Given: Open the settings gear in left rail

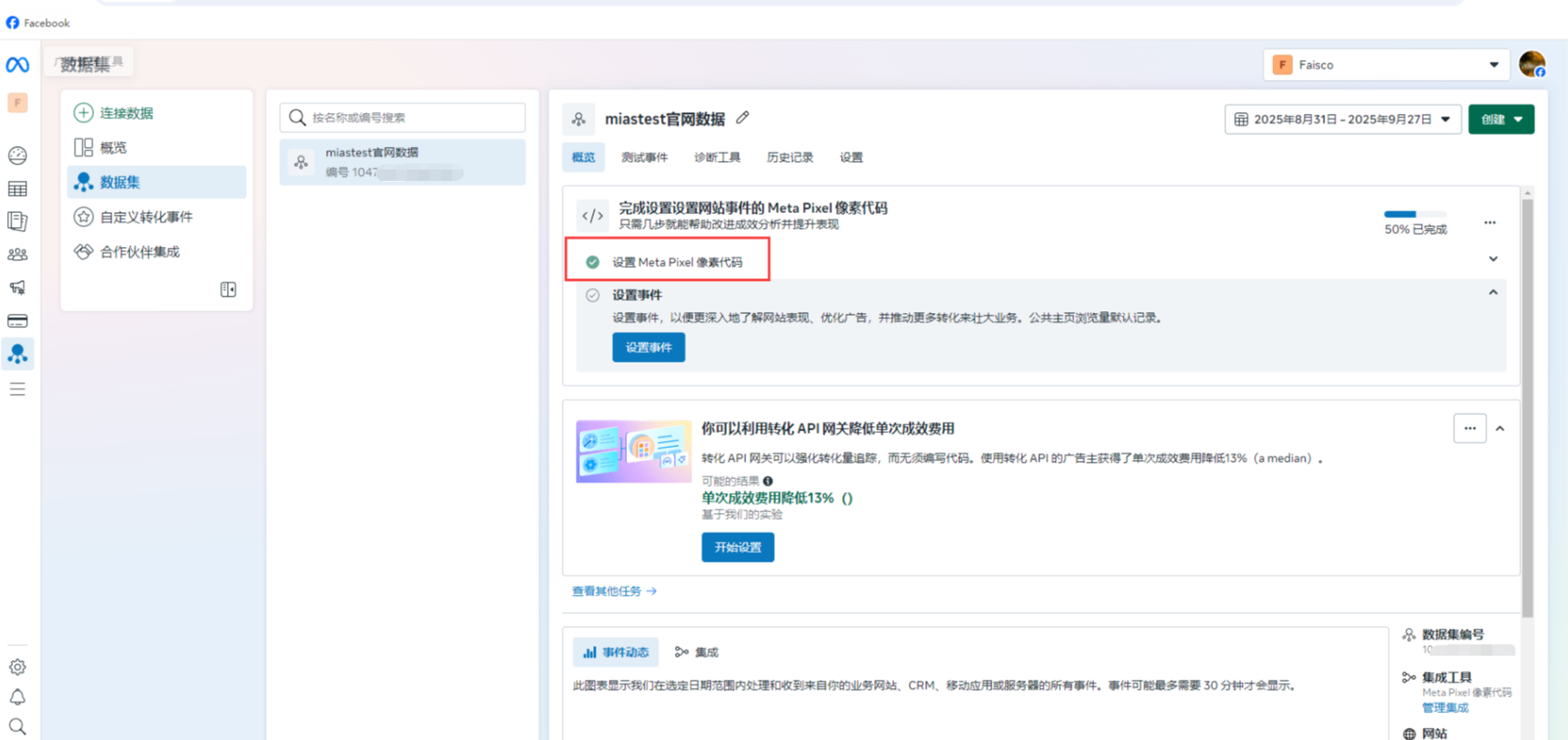Looking at the screenshot, I should tap(17, 667).
